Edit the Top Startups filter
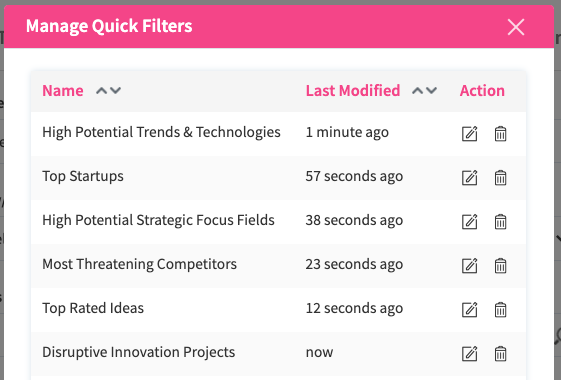 click(469, 177)
